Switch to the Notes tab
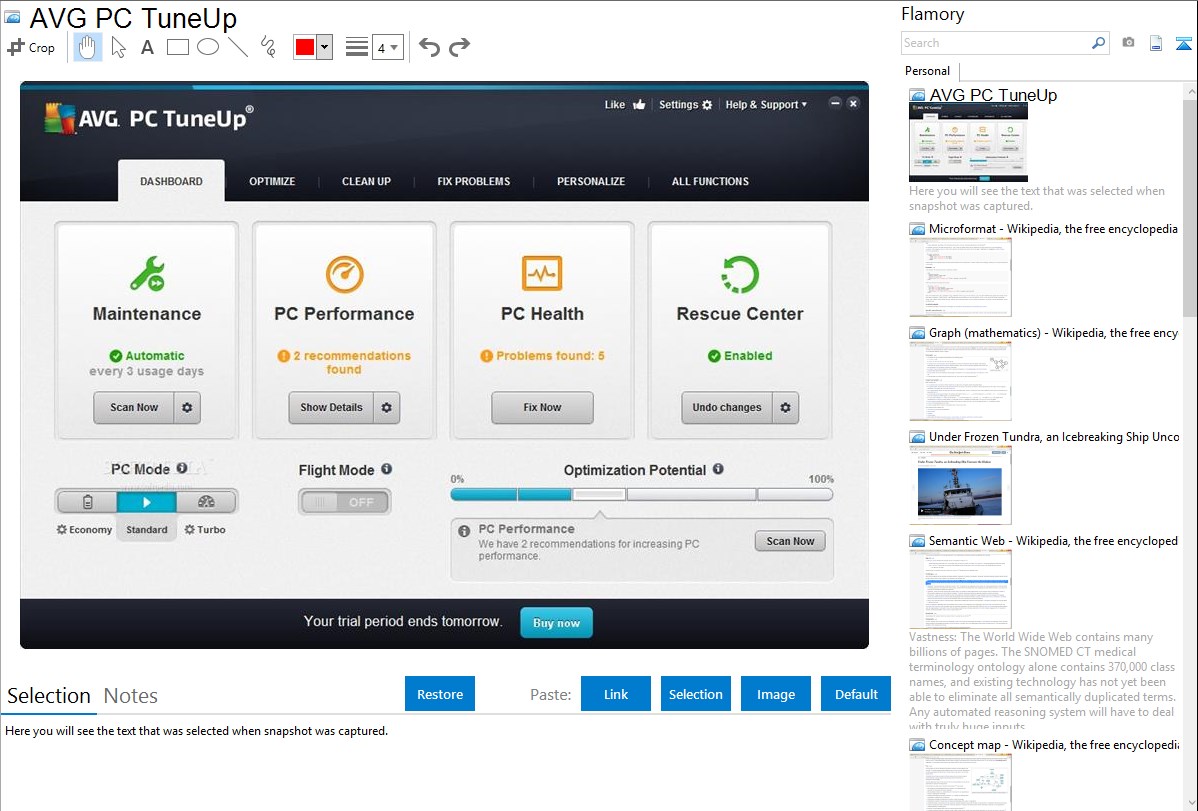This screenshot has height=811, width=1198. point(131,696)
